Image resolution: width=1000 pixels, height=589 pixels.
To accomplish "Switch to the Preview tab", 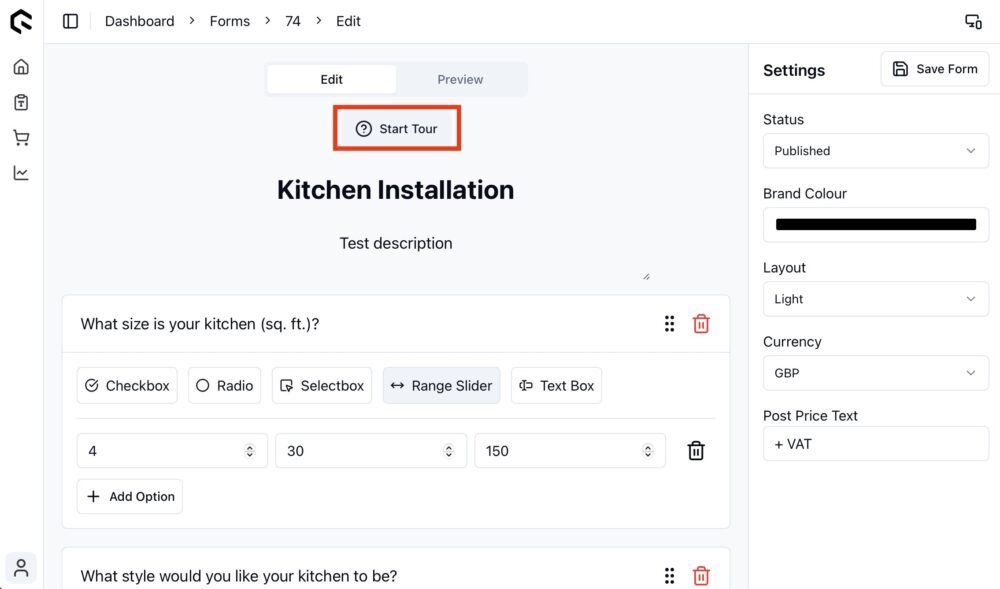I will point(460,80).
